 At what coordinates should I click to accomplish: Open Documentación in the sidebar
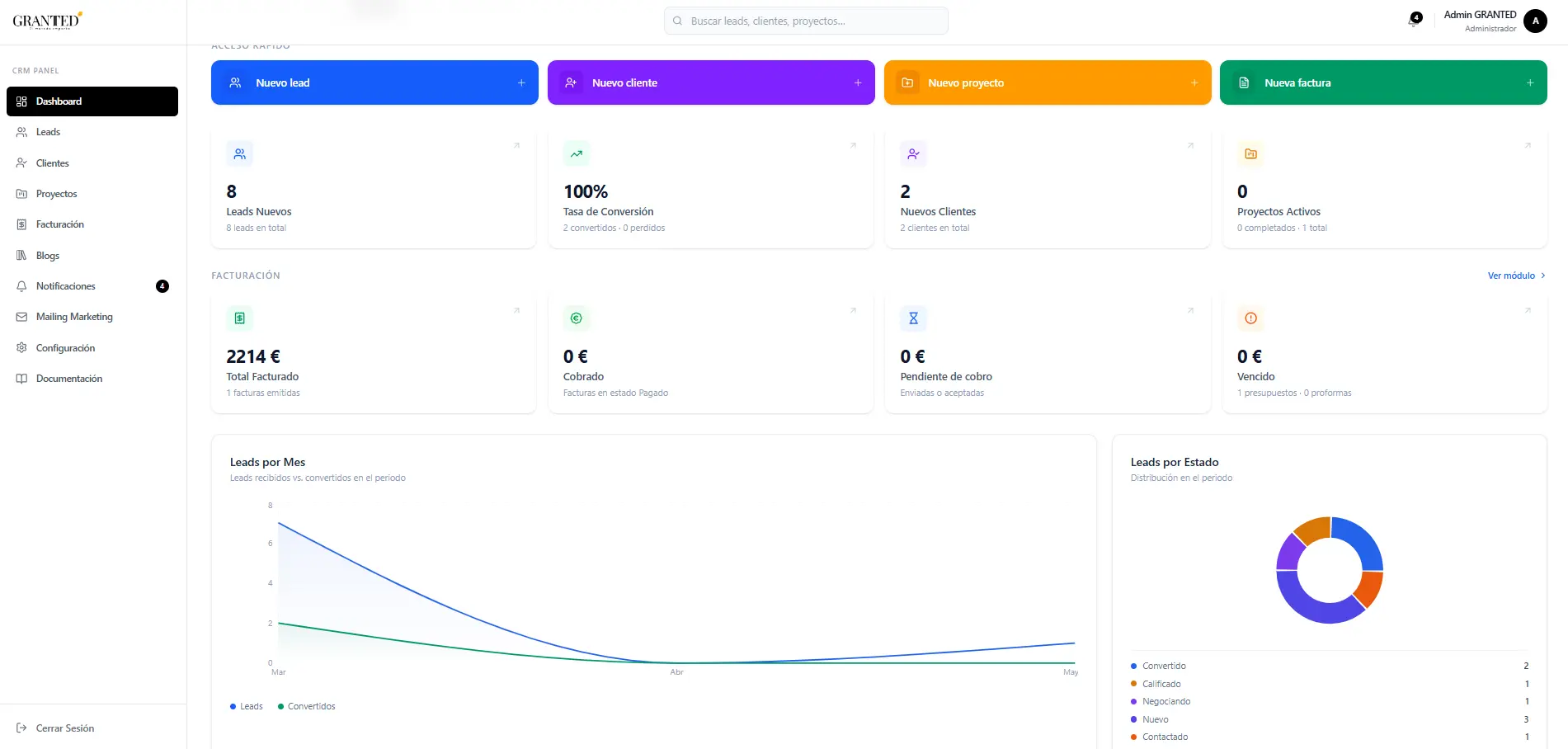pyautogui.click(x=92, y=379)
